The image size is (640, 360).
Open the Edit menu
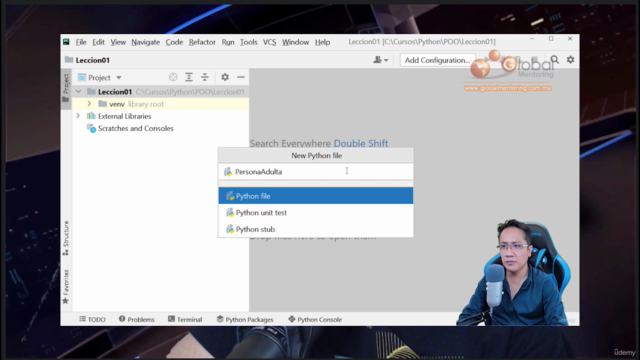click(98, 42)
